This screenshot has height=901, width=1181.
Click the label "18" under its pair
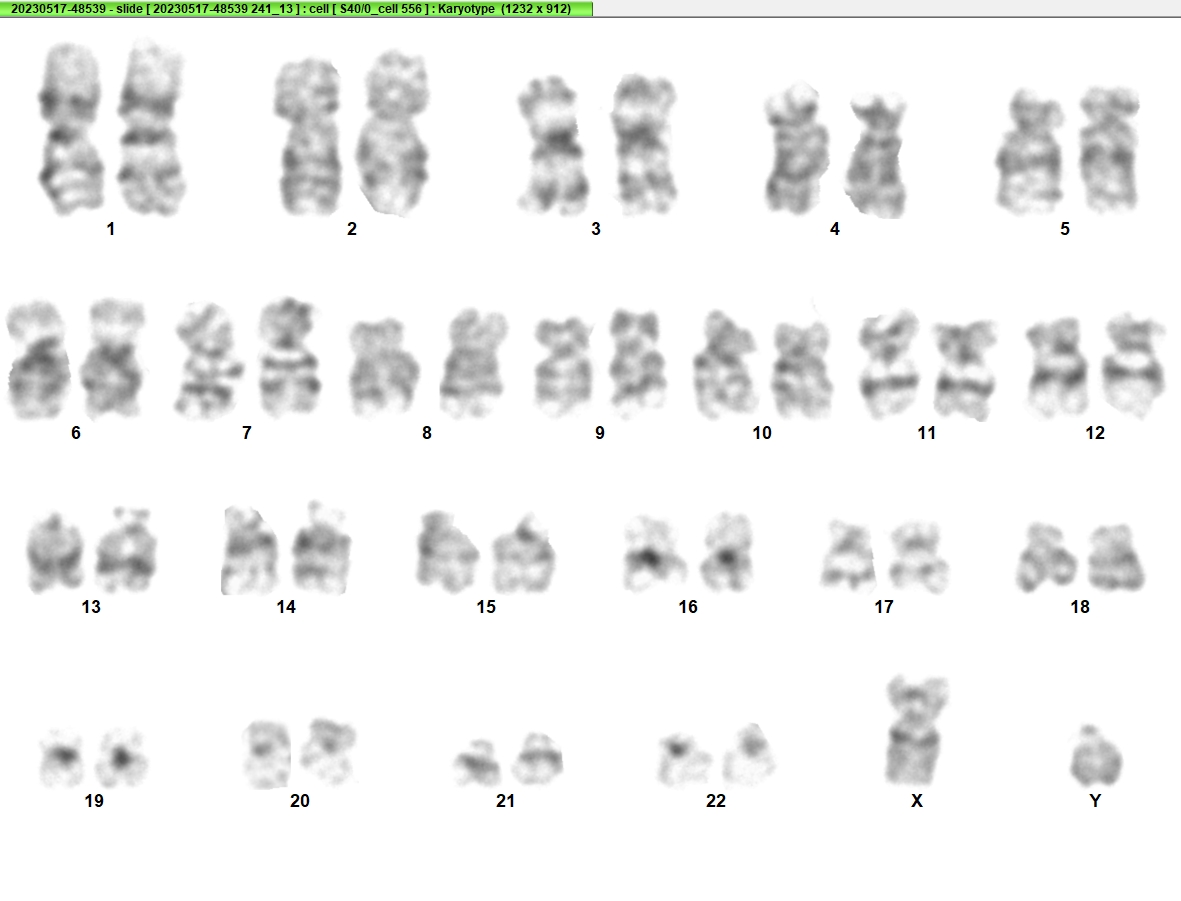[x=1080, y=607]
